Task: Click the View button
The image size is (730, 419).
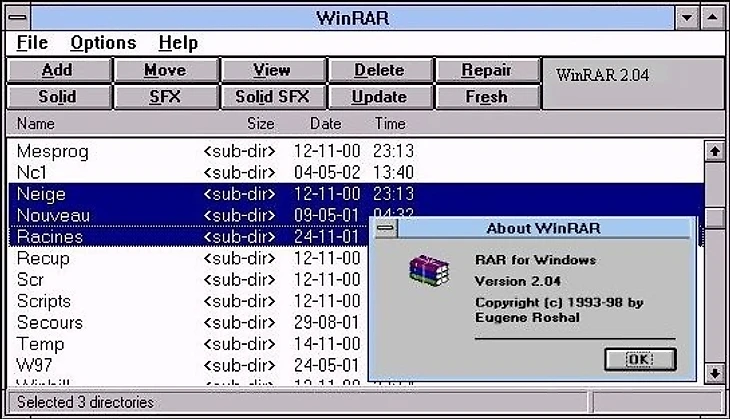Action: [273, 70]
